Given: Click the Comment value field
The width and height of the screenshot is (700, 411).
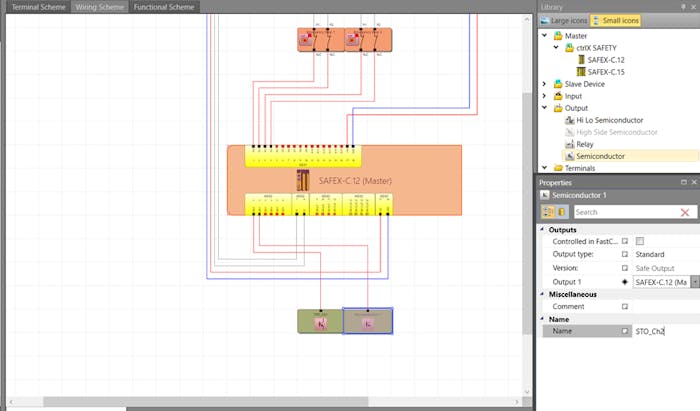Looking at the screenshot, I should [x=666, y=306].
